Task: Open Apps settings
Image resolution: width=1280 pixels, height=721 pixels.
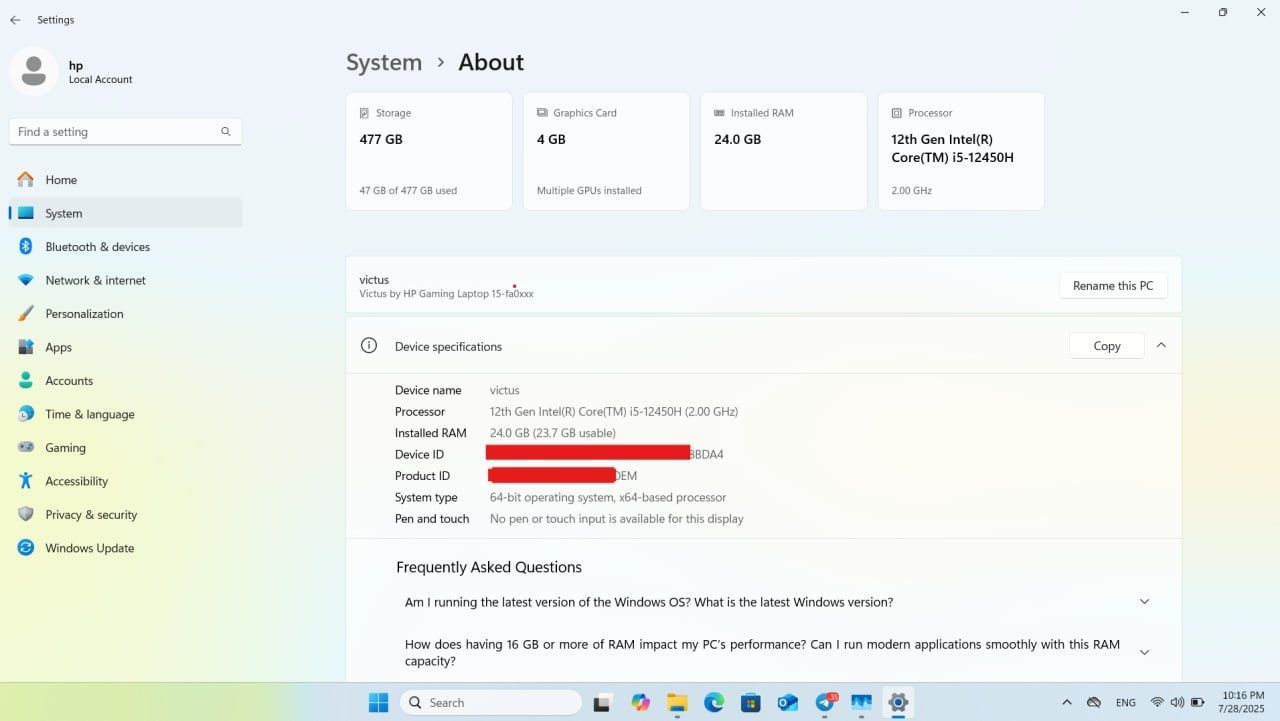Action: pyautogui.click(x=125, y=347)
